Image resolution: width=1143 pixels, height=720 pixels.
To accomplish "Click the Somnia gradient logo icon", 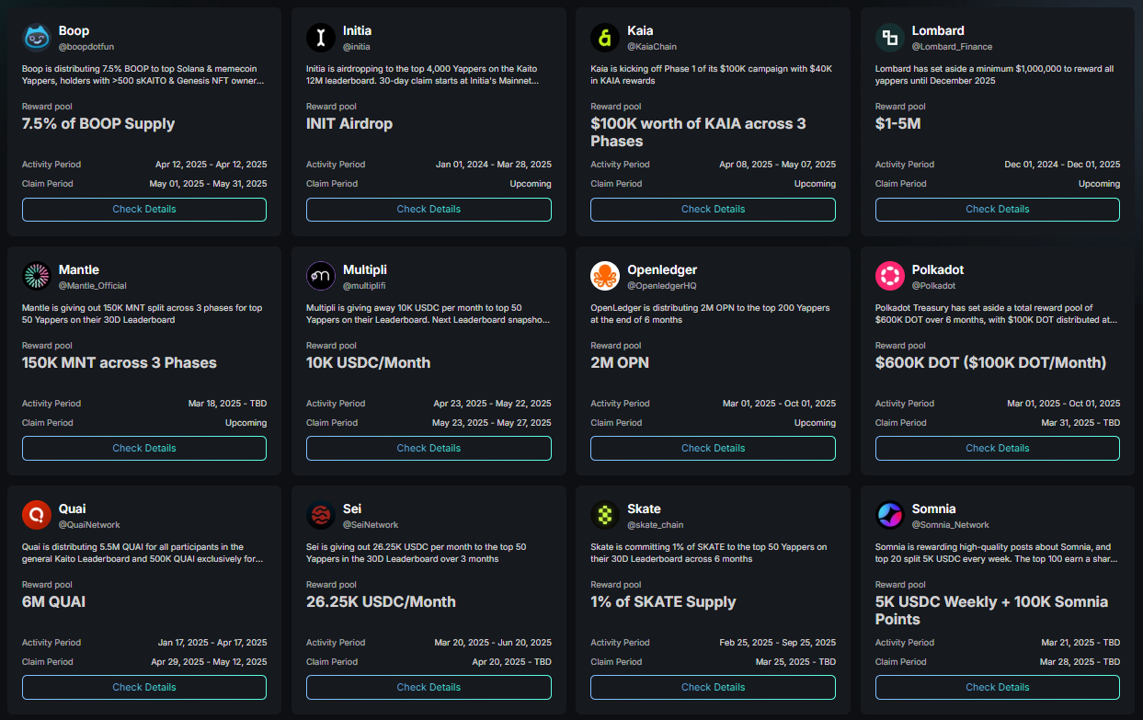I will 890,515.
